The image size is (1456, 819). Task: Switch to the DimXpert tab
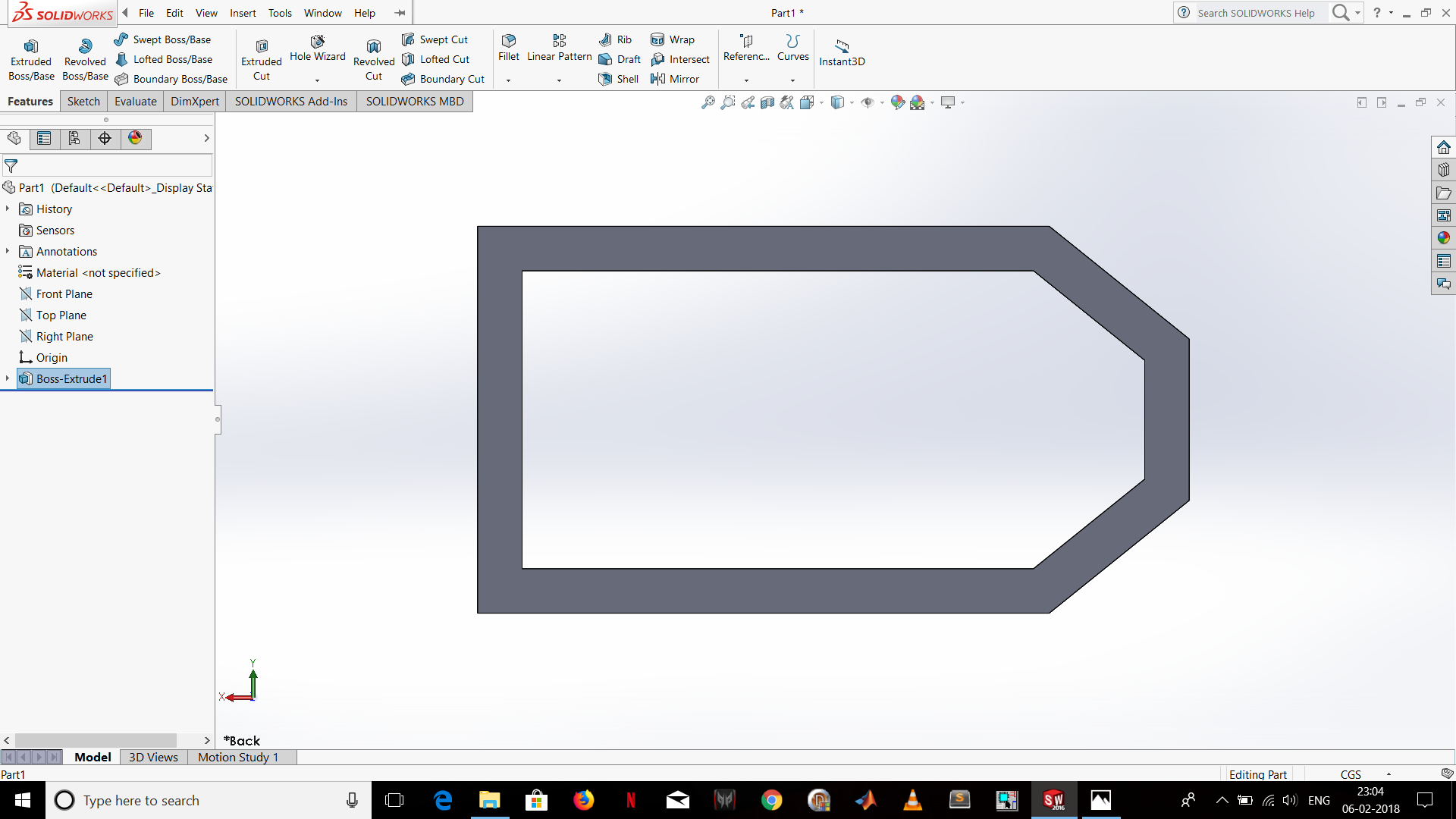click(195, 102)
